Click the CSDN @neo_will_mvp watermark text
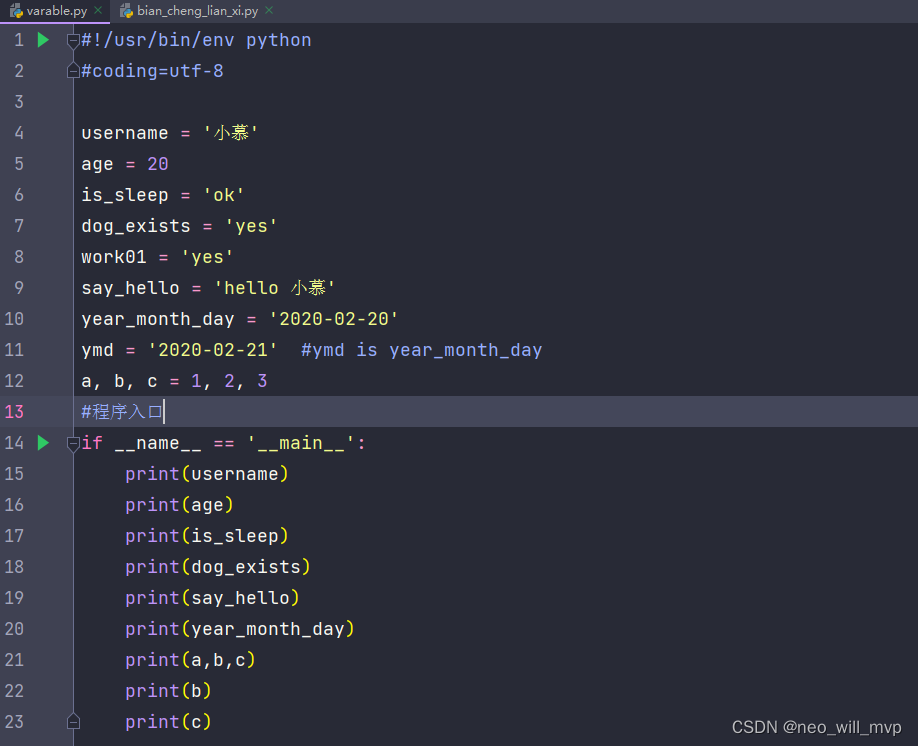 [x=816, y=727]
